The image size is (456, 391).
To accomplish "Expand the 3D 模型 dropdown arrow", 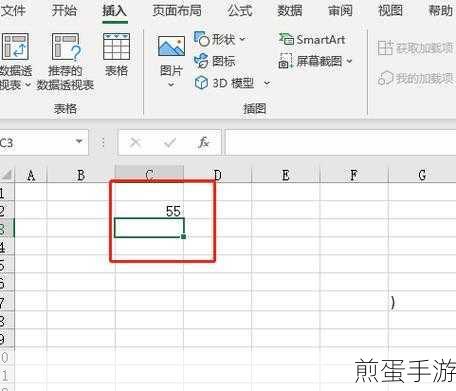I will 267,83.
